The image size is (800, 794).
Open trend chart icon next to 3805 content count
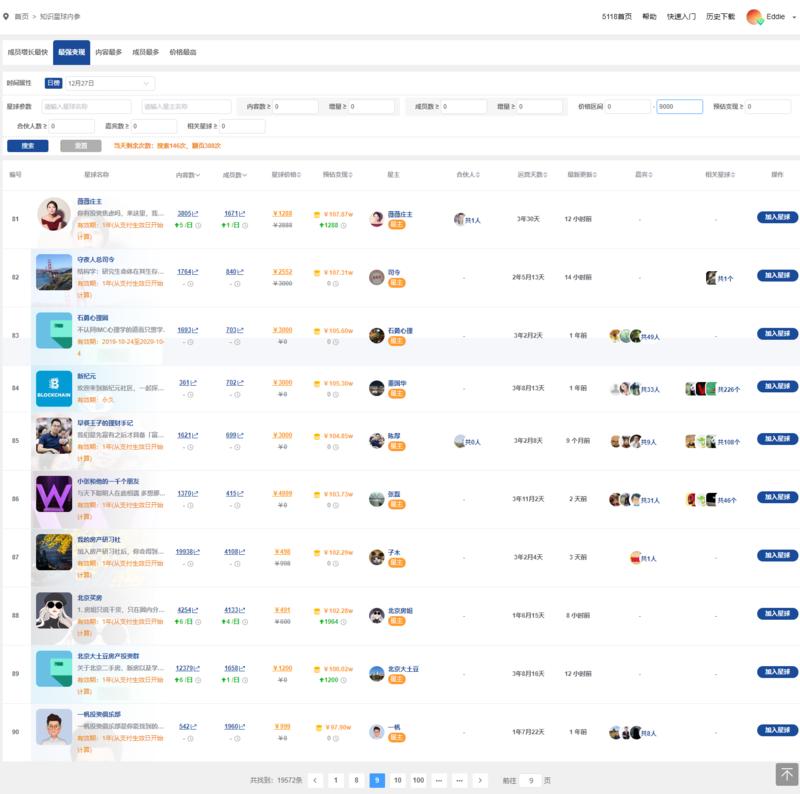coord(194,213)
